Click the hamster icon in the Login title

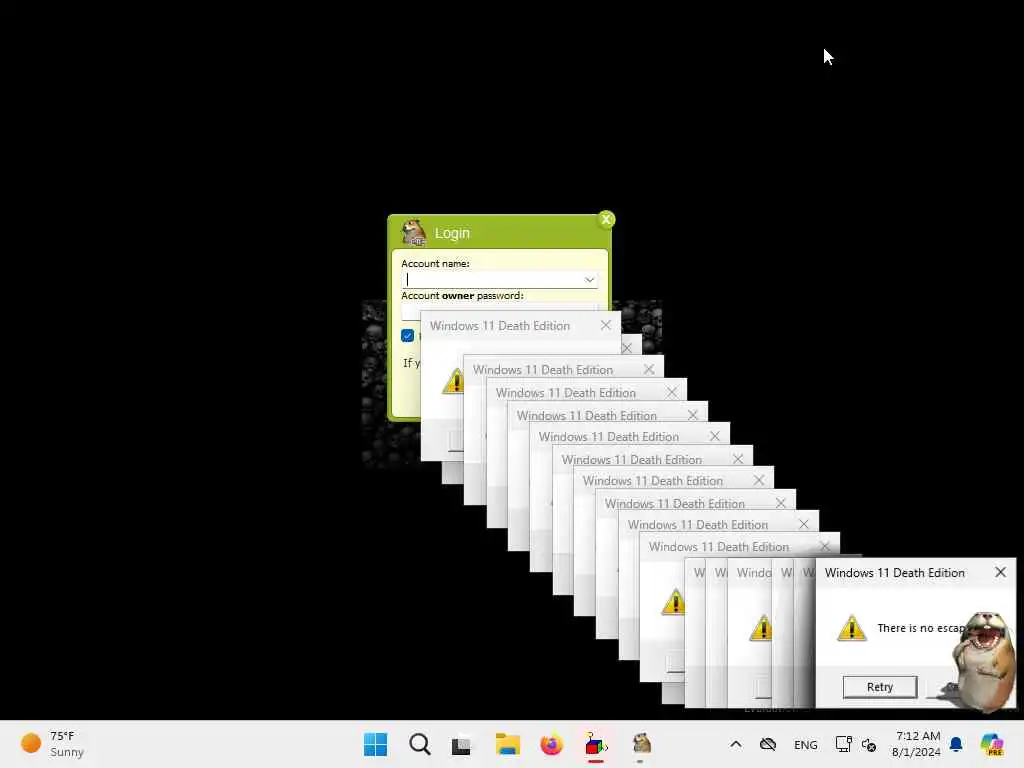pyautogui.click(x=413, y=232)
